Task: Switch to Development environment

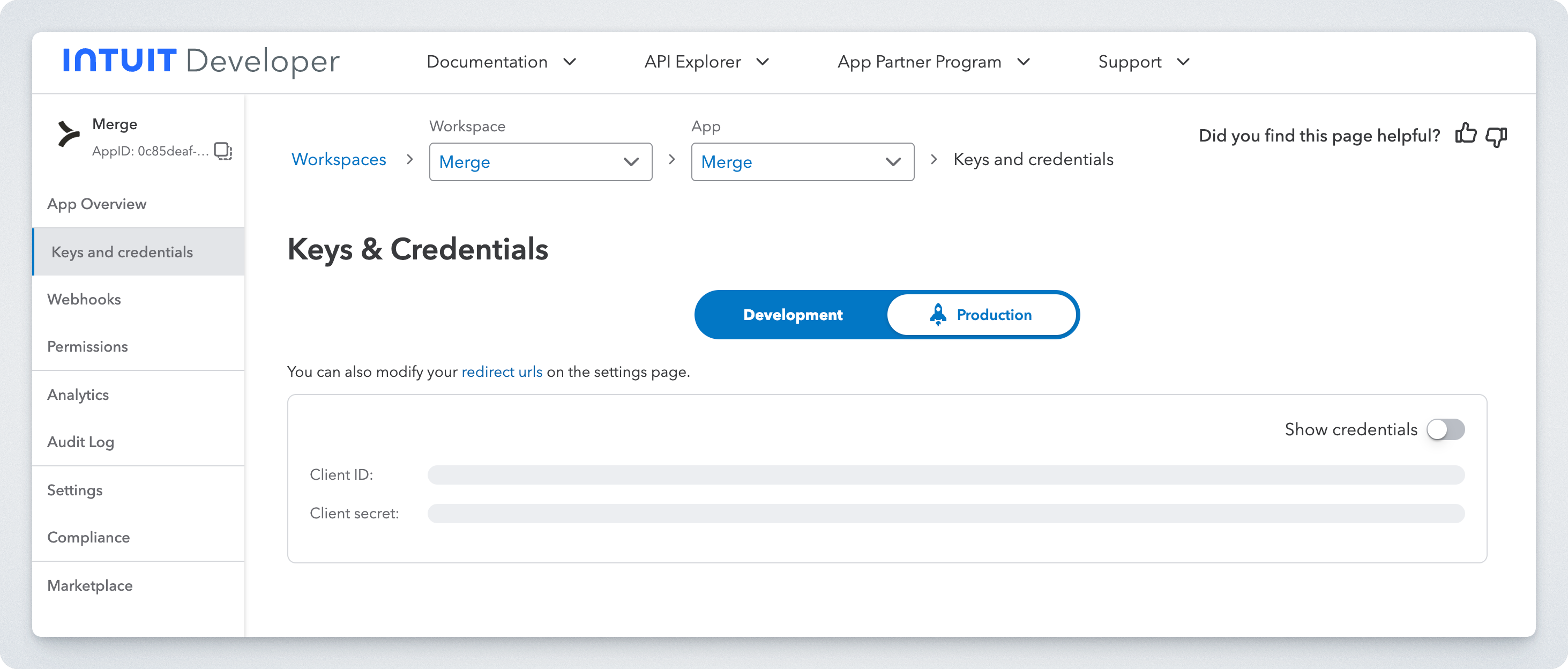Action: point(793,315)
